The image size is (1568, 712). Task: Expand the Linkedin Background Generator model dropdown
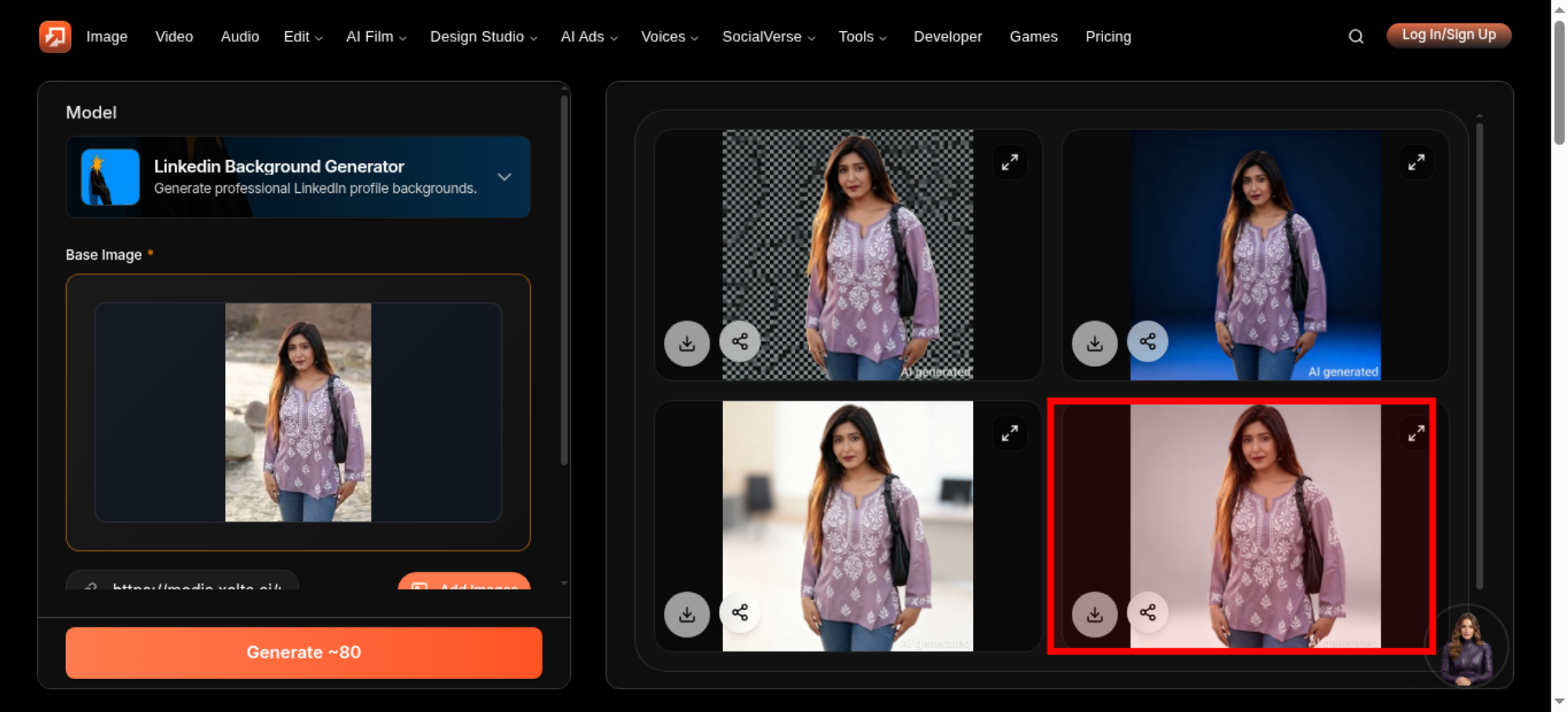[x=504, y=177]
